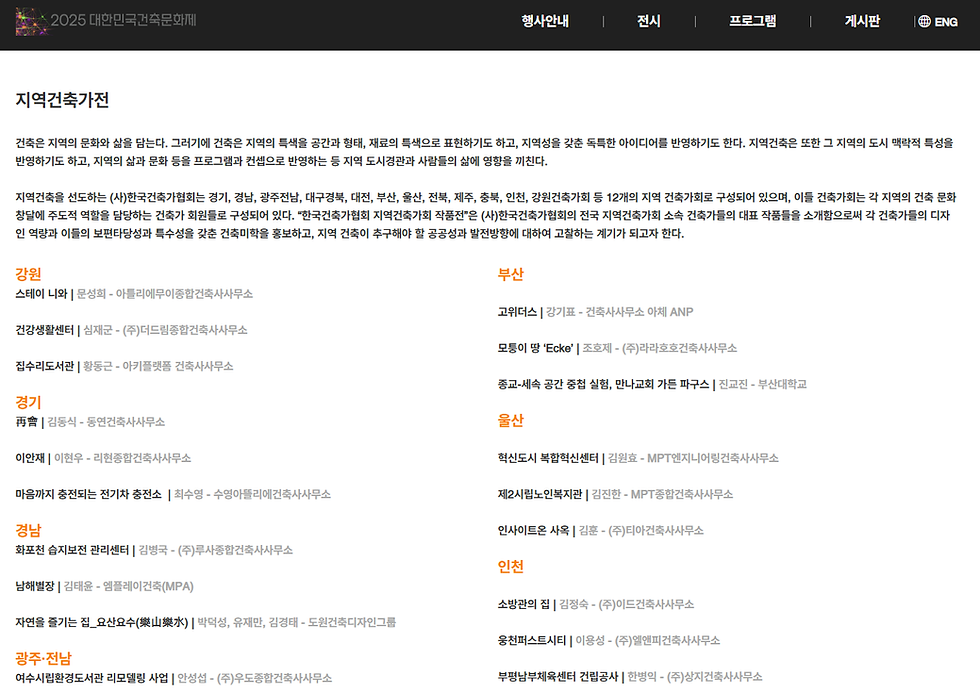
Task: Select the 경남 region heading
Action: pos(28,530)
